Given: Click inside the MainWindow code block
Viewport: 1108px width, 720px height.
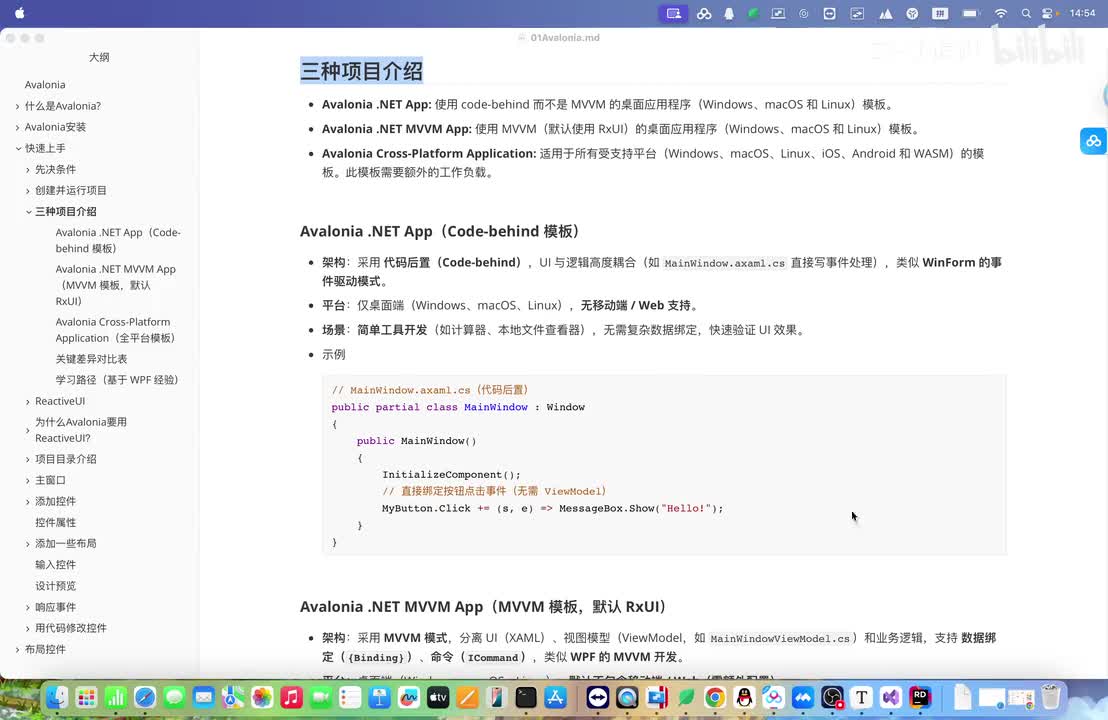Looking at the screenshot, I should [x=664, y=466].
